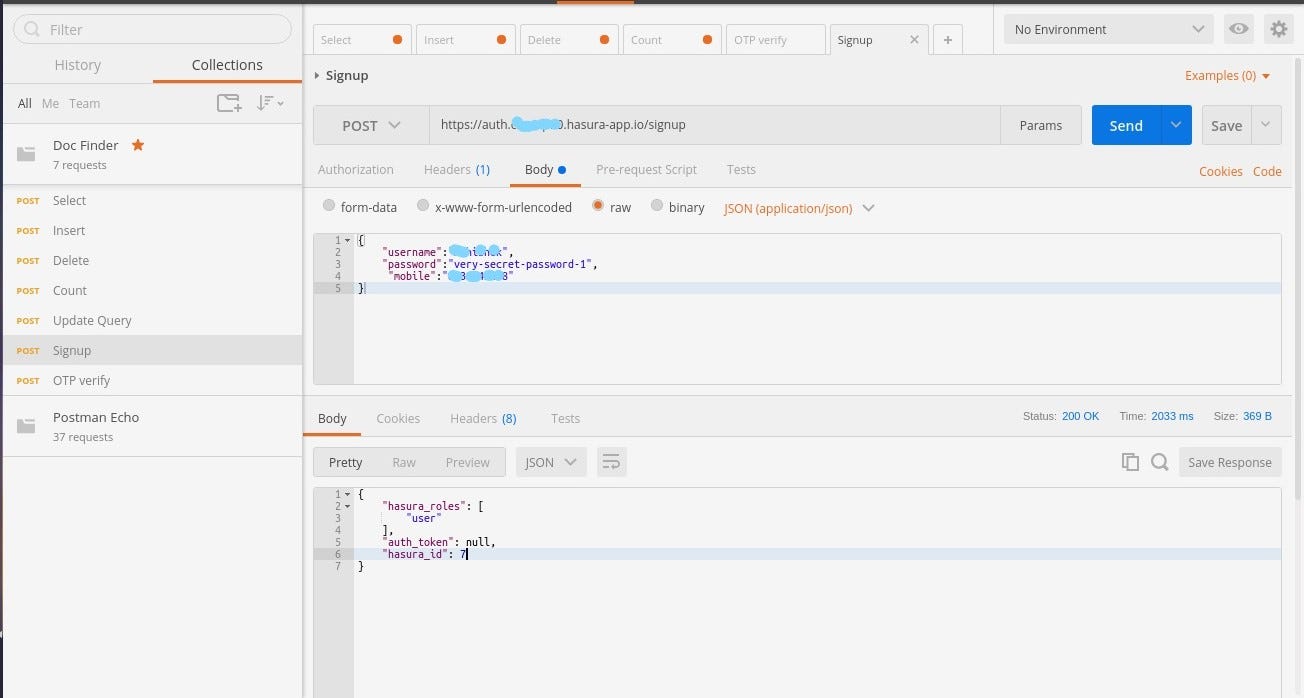Image resolution: width=1304 pixels, height=698 pixels.
Task: Open the request Tests tab
Action: [x=741, y=170]
